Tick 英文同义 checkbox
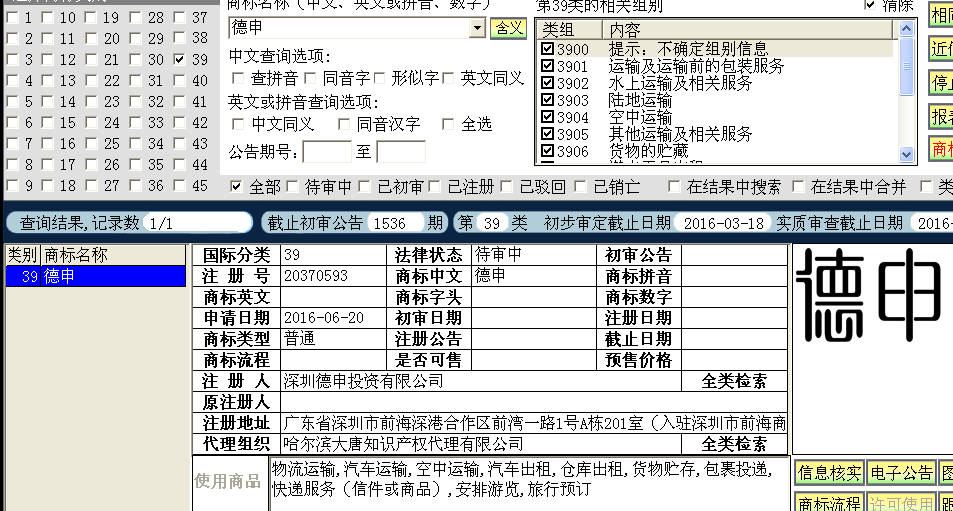Viewport: 953px width, 511px height. 449,78
